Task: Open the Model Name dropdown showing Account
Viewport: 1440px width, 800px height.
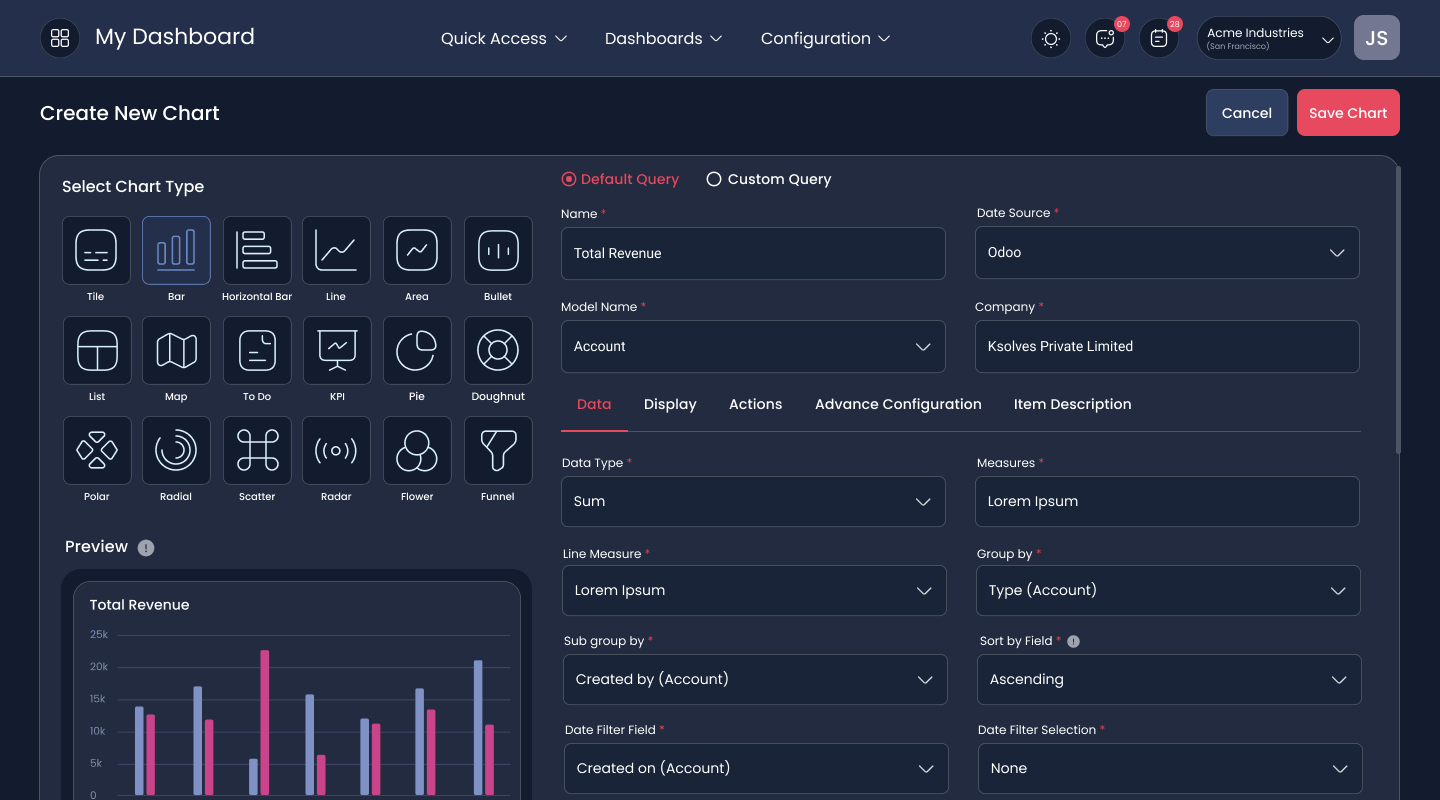Action: [753, 346]
